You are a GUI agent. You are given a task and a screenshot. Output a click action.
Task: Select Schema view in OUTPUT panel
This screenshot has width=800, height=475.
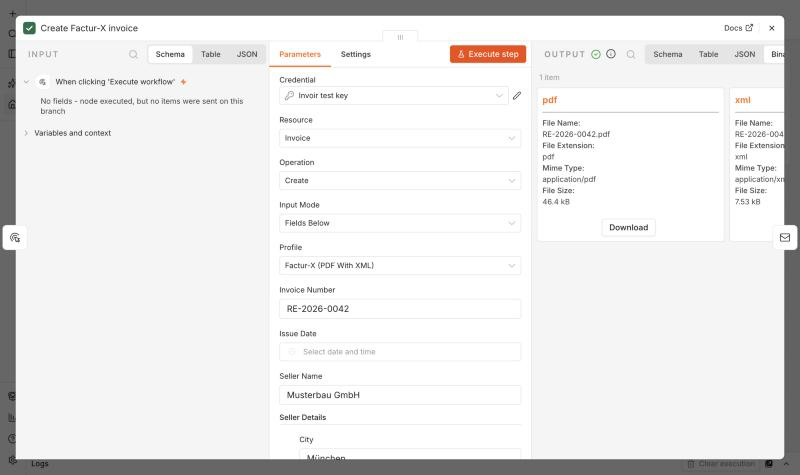667,54
